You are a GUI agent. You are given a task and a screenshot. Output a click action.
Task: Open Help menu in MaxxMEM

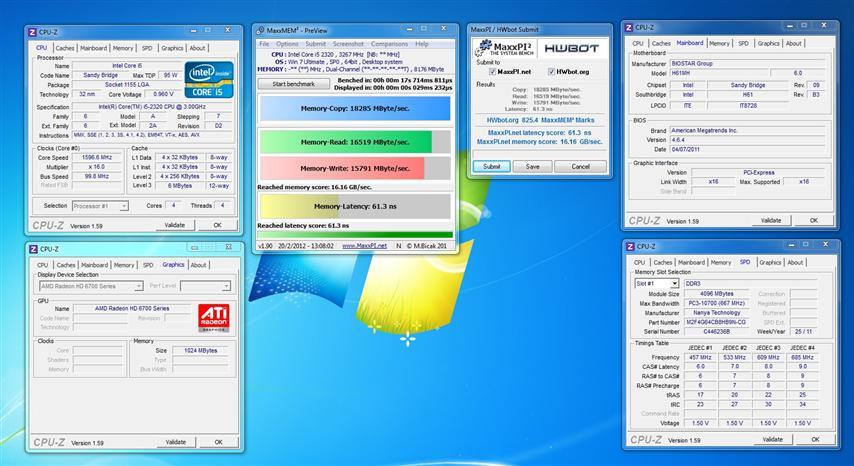pos(422,44)
